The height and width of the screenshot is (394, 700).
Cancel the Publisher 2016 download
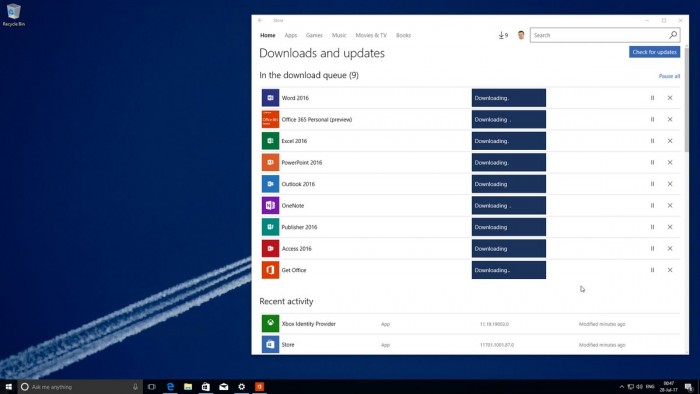[x=670, y=227]
